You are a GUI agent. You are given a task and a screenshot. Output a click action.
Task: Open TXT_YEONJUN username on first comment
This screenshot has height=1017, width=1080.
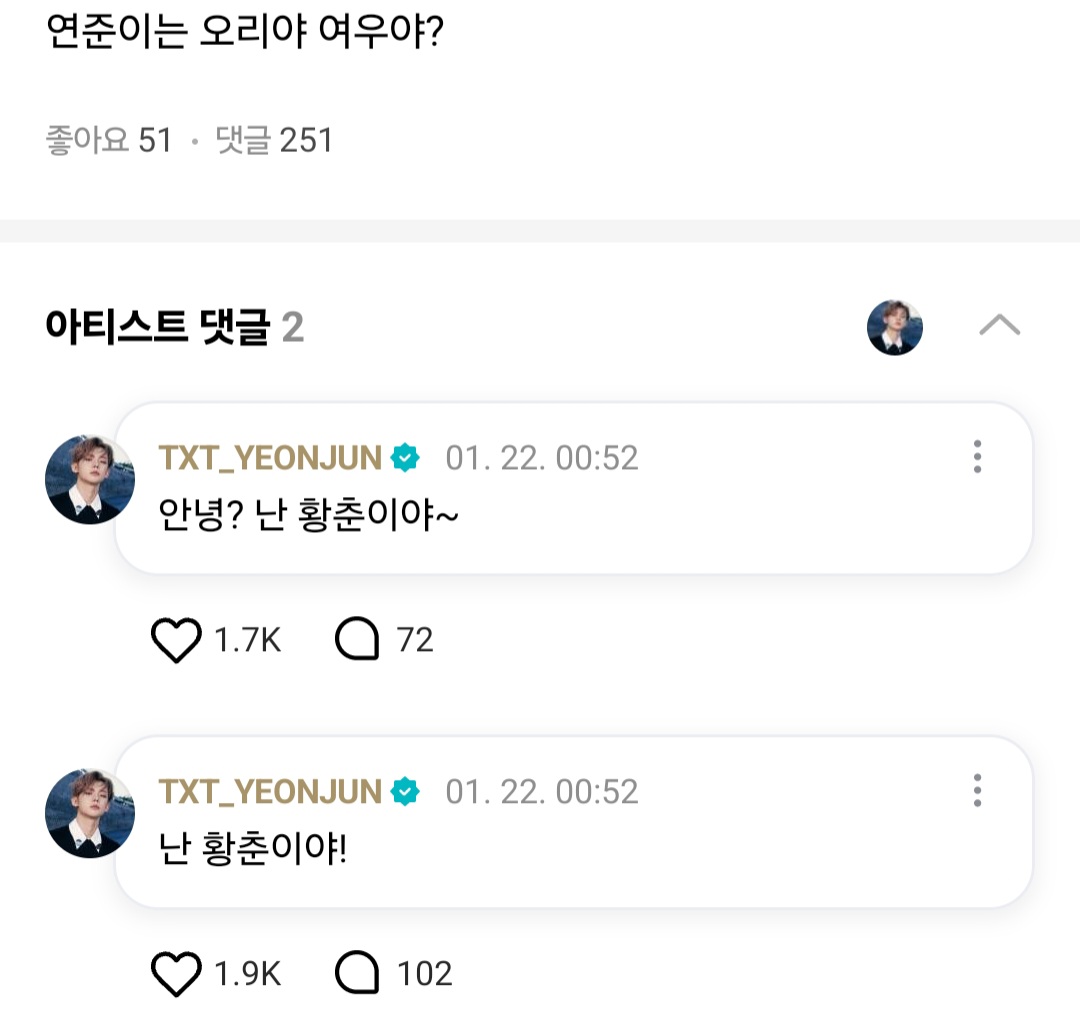pos(270,458)
